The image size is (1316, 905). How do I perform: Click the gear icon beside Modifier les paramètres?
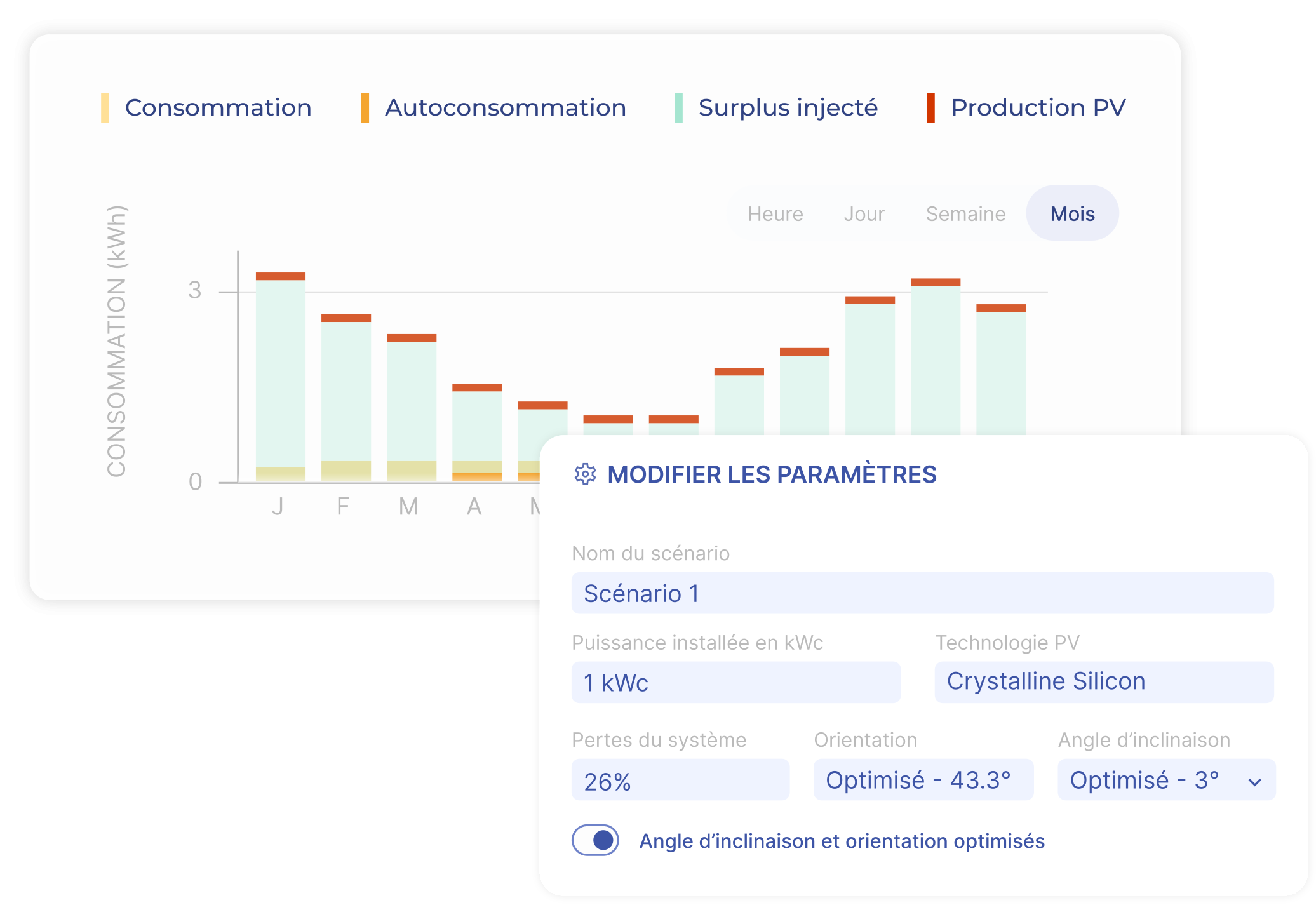585,474
